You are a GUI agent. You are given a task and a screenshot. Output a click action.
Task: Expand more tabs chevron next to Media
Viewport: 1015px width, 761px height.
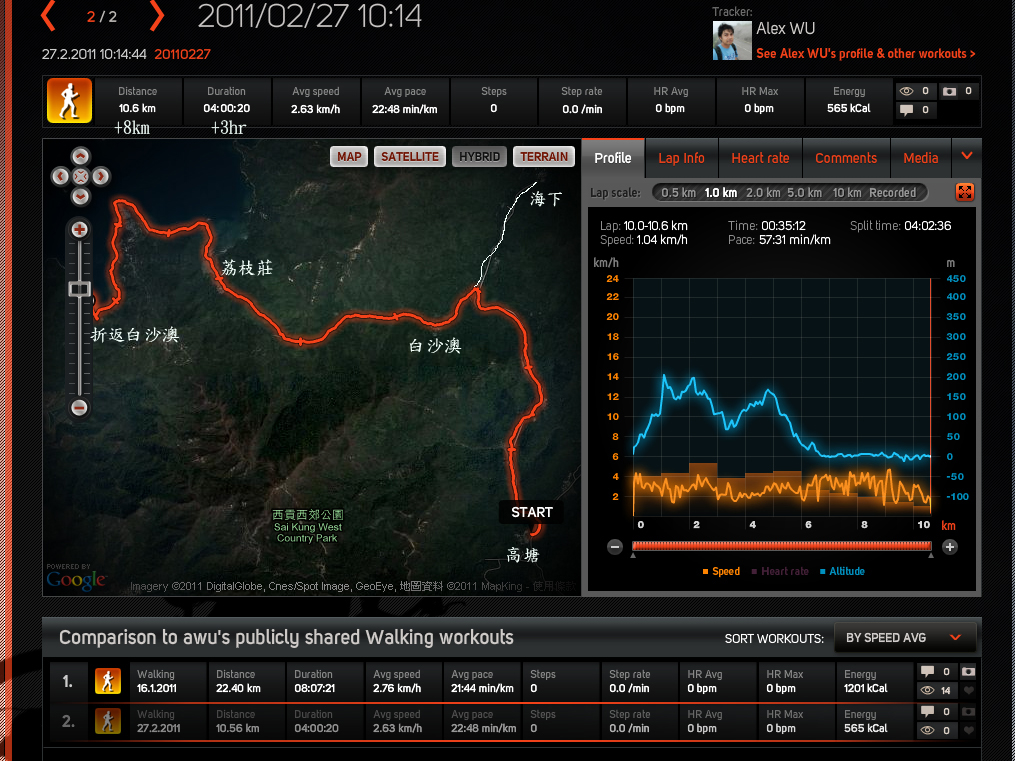pyautogui.click(x=966, y=157)
